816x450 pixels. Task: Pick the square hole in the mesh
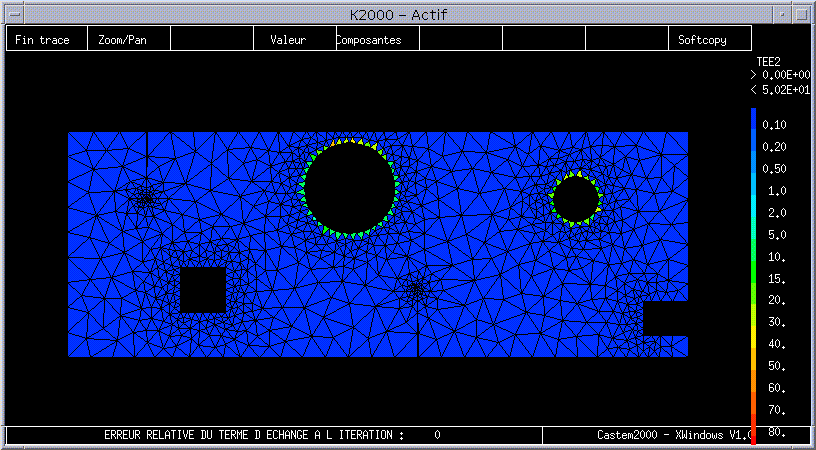click(202, 290)
